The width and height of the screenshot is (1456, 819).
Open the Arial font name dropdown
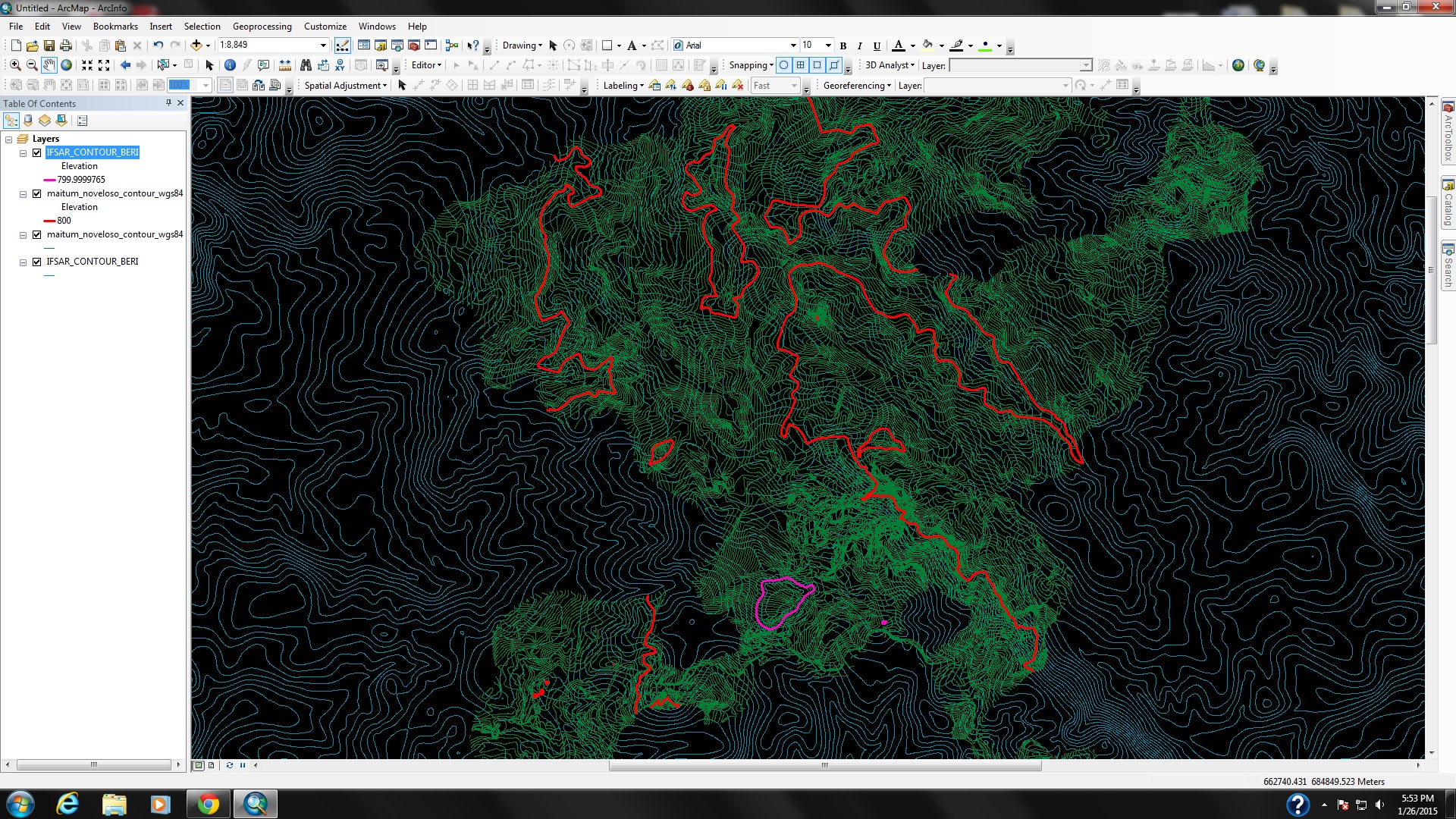tap(793, 45)
